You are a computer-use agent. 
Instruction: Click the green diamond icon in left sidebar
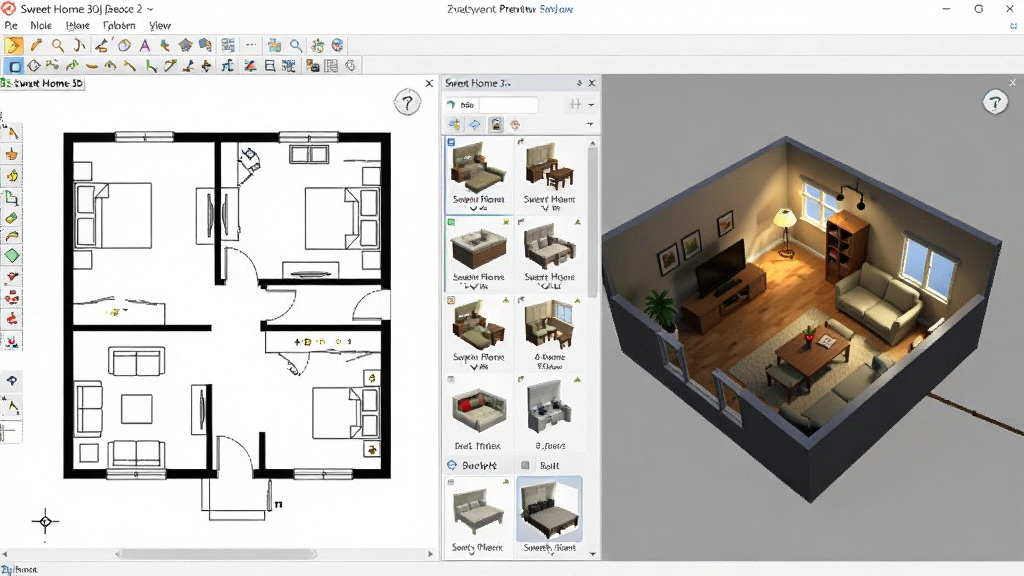point(12,256)
